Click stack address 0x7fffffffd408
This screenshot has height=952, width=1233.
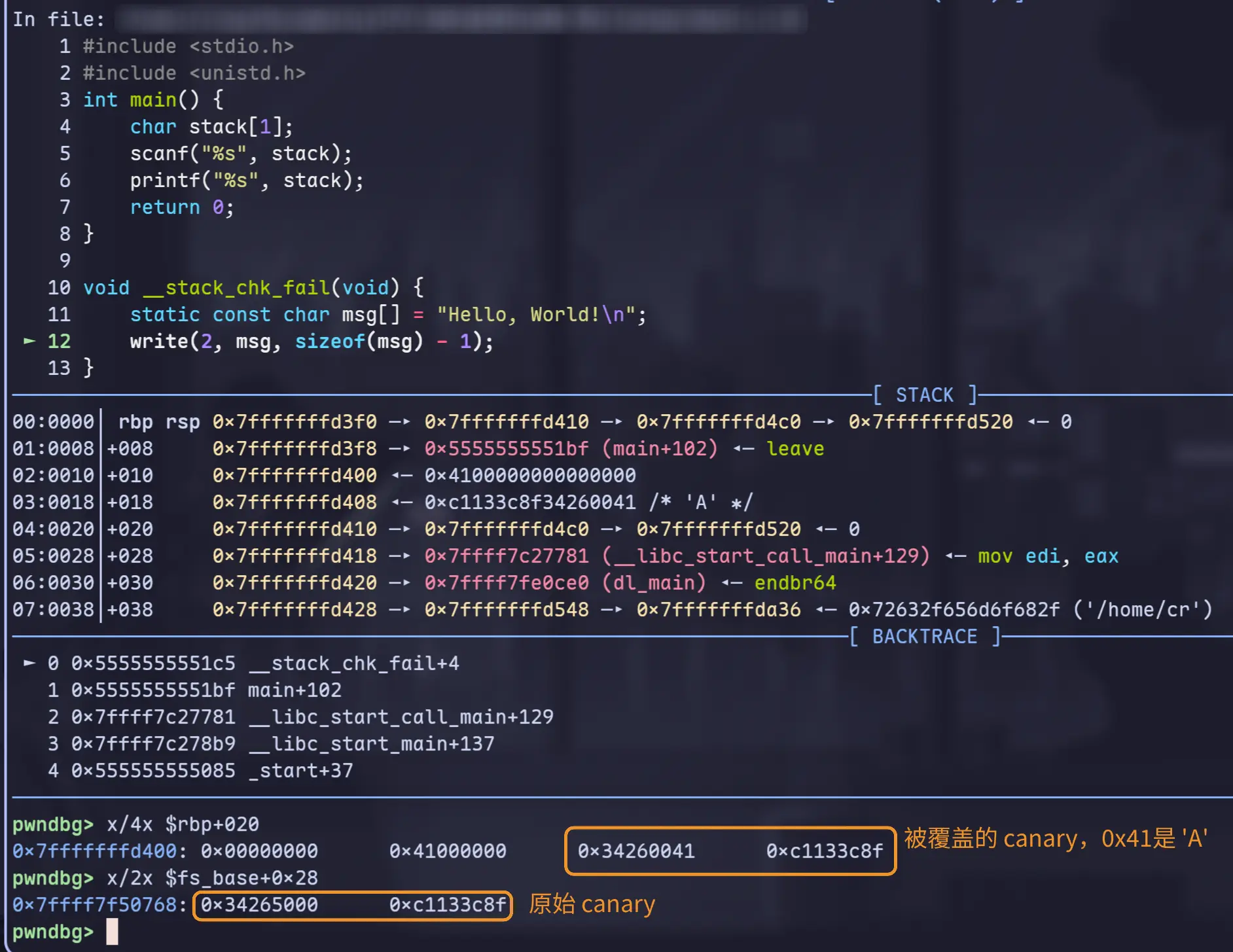pyautogui.click(x=295, y=502)
